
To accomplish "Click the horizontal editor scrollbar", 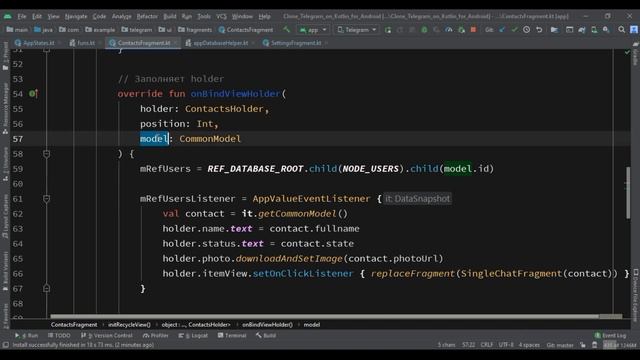I will (x=324, y=316).
